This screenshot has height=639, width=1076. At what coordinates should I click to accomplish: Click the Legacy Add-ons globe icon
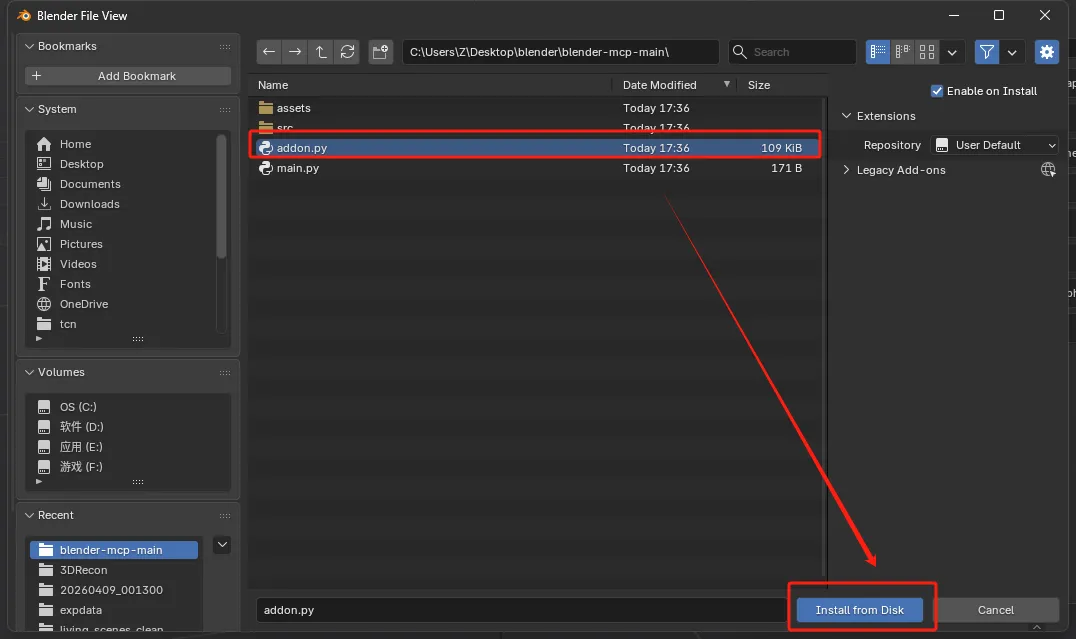click(x=1048, y=170)
